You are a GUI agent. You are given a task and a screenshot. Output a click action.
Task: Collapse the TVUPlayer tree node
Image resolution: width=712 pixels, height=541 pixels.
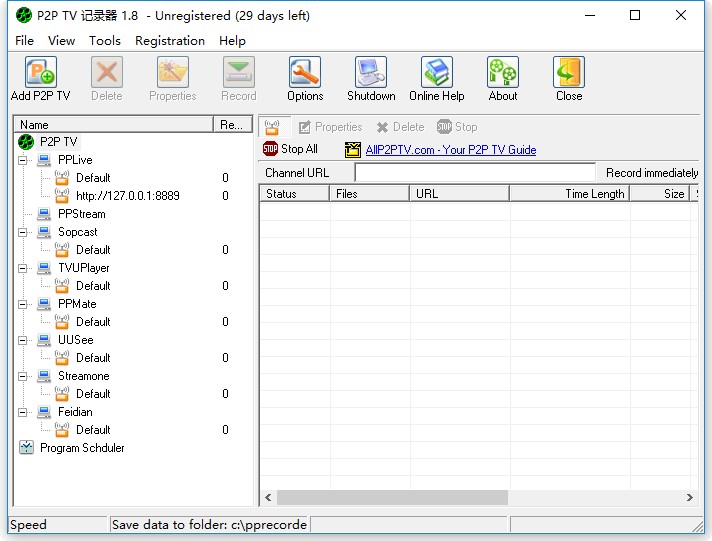coord(22,268)
